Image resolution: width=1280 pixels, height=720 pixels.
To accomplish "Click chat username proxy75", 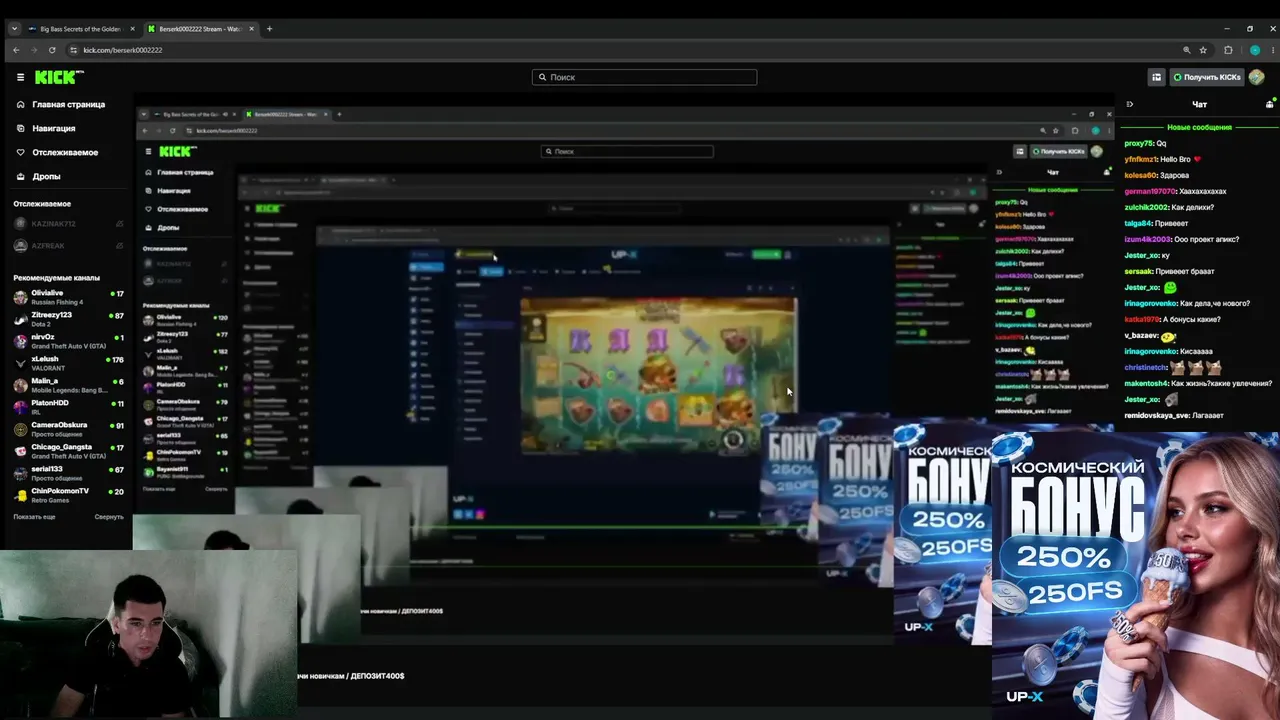I will [x=1139, y=143].
